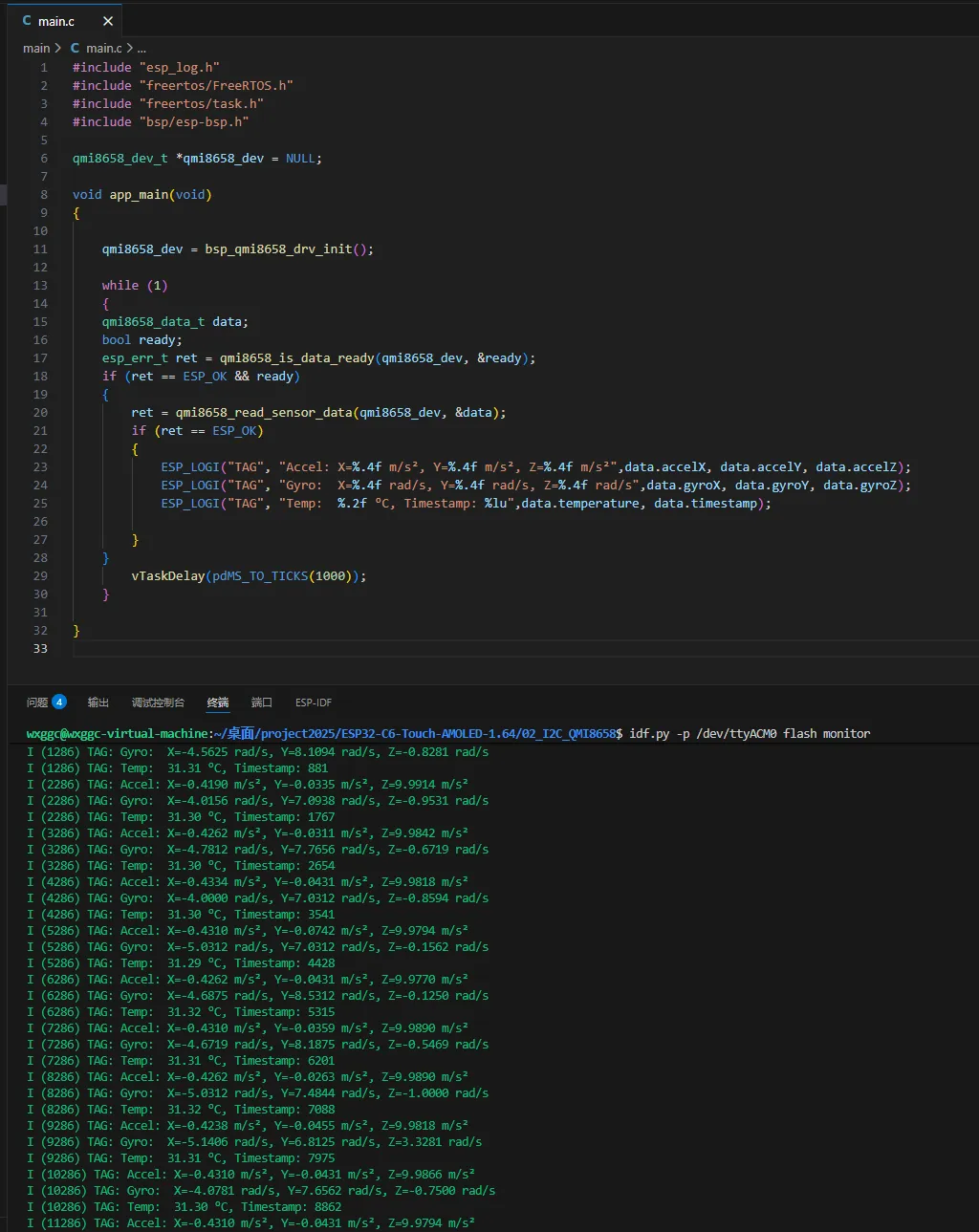Click the C language icon in main.c tab
This screenshot has width=979, height=1232.
[27, 21]
